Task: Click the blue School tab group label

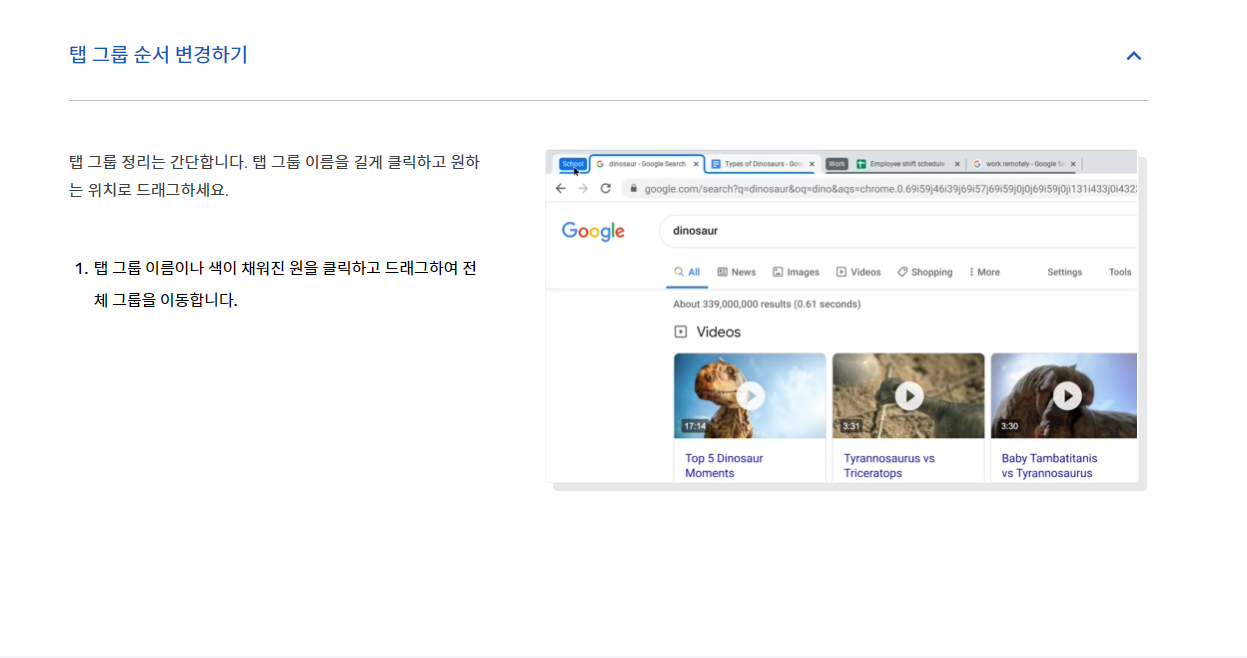Action: [573, 164]
